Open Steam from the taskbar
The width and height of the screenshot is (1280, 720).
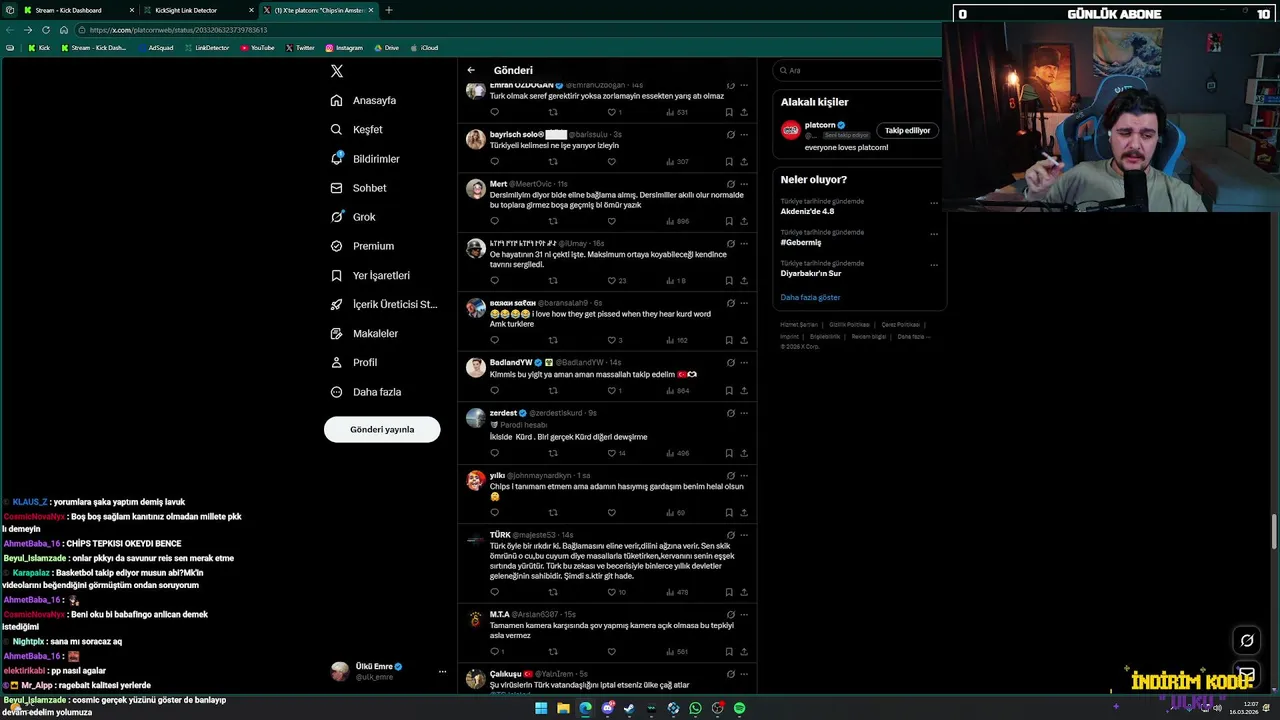point(629,708)
